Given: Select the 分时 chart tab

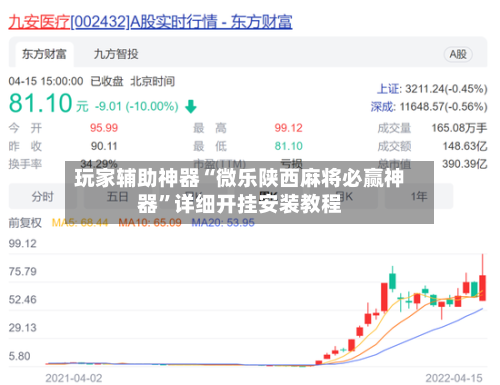Looking at the screenshot, I should click(43, 196).
